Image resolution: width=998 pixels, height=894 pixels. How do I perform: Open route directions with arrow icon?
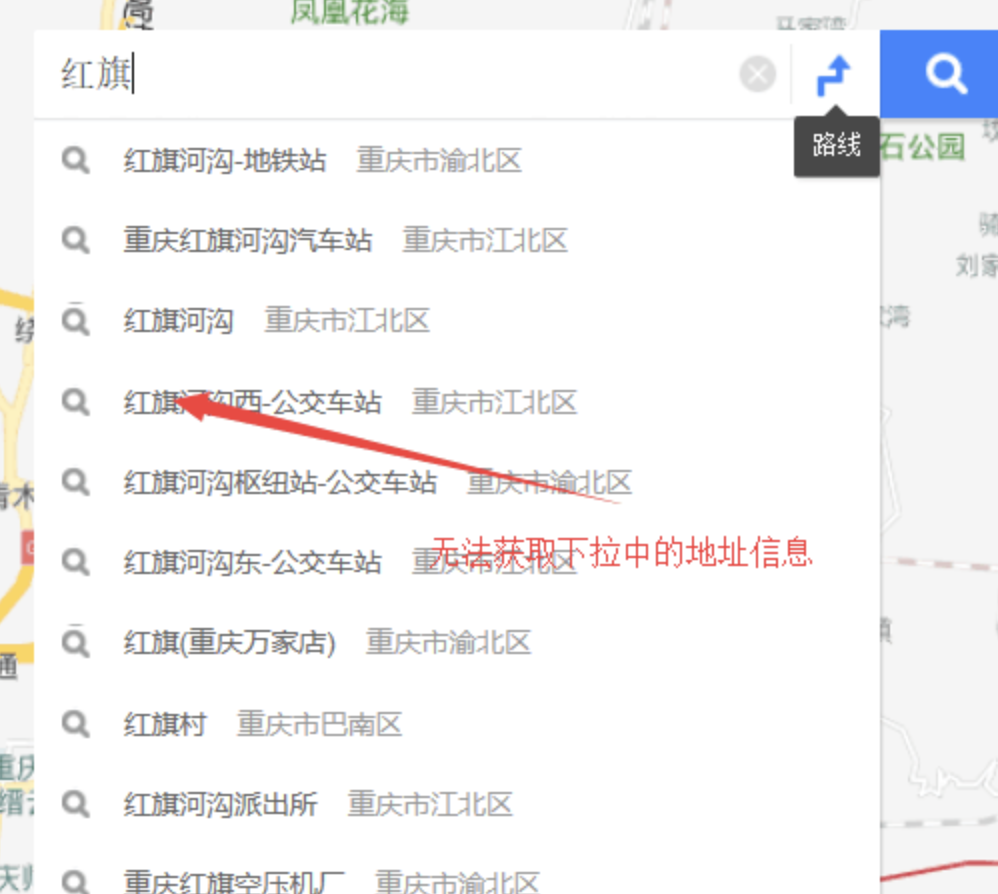[834, 75]
